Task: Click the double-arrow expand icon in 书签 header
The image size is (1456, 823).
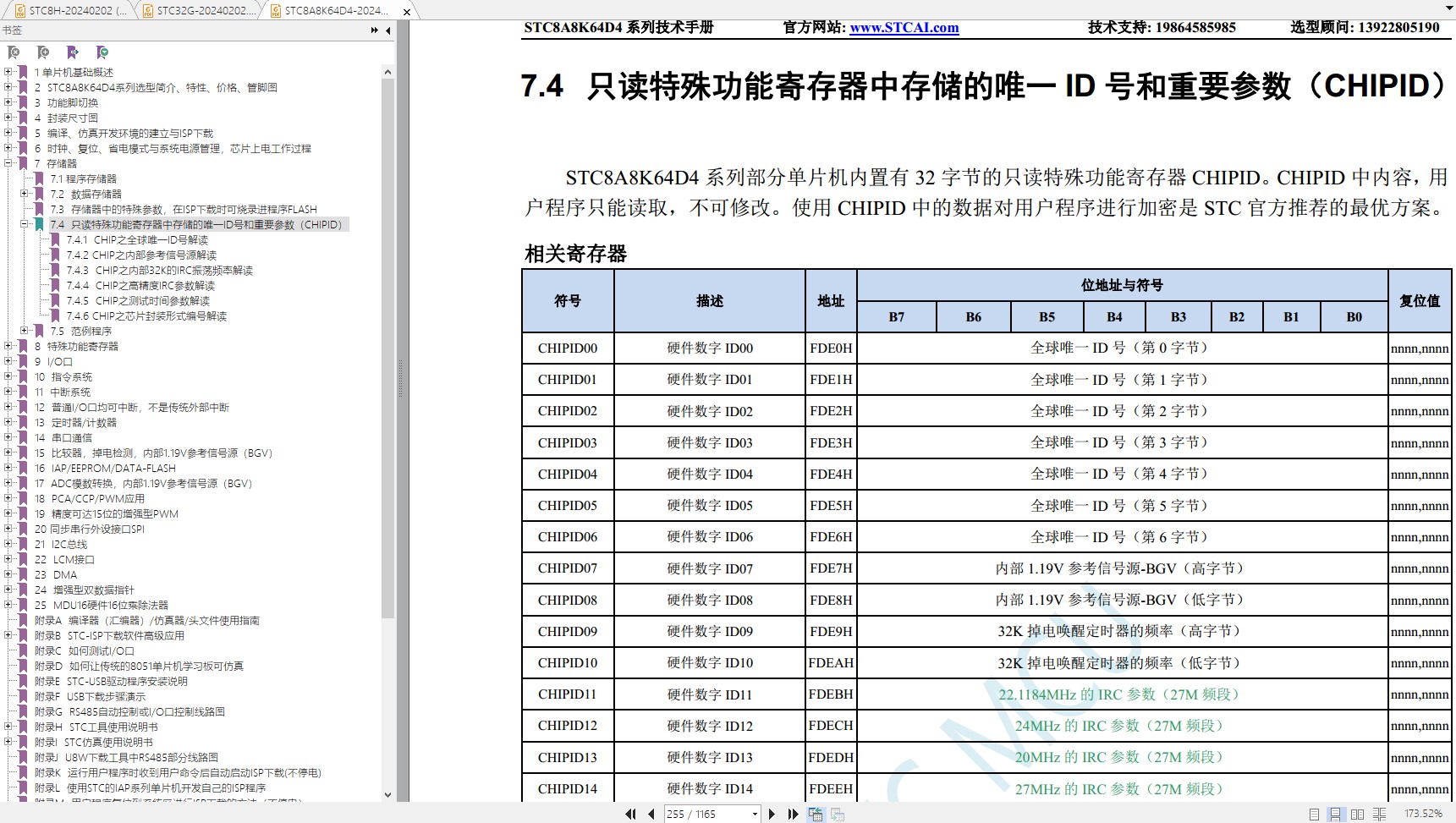Action: click(x=375, y=30)
